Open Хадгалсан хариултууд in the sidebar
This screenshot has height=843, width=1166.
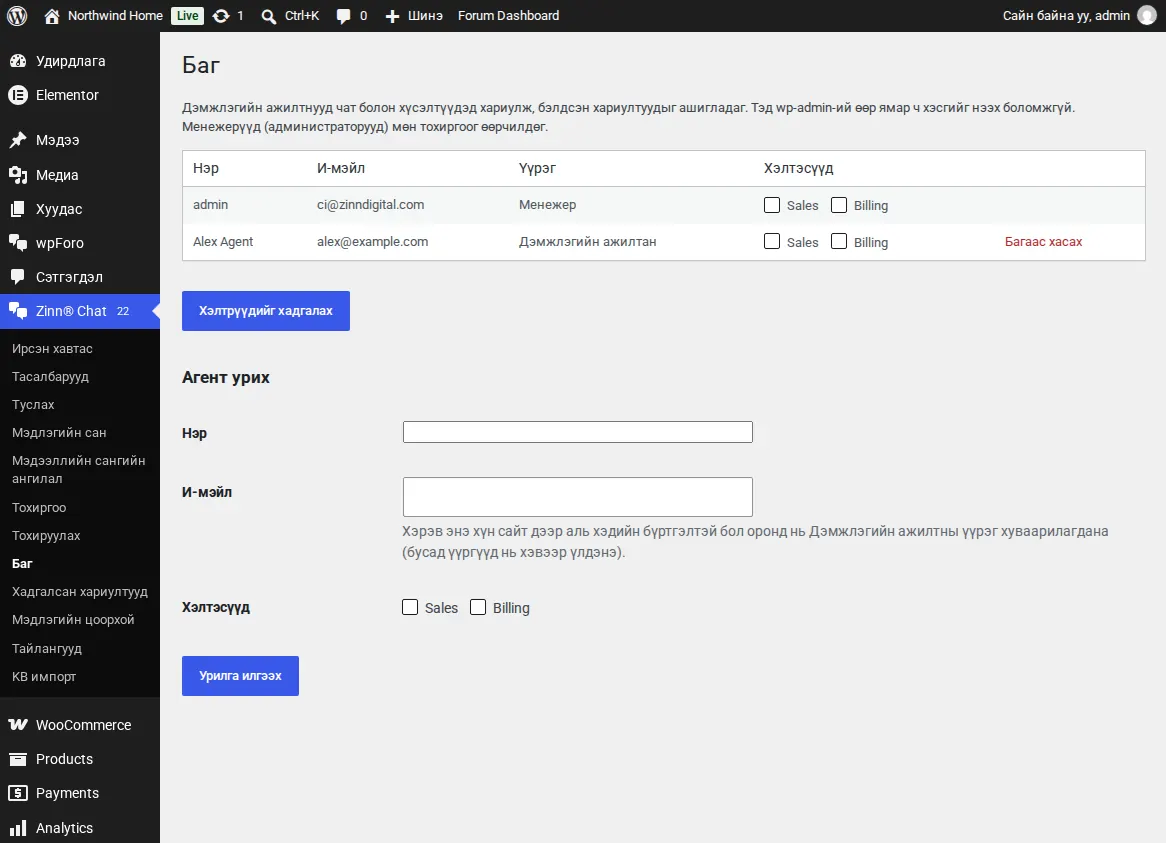point(80,592)
